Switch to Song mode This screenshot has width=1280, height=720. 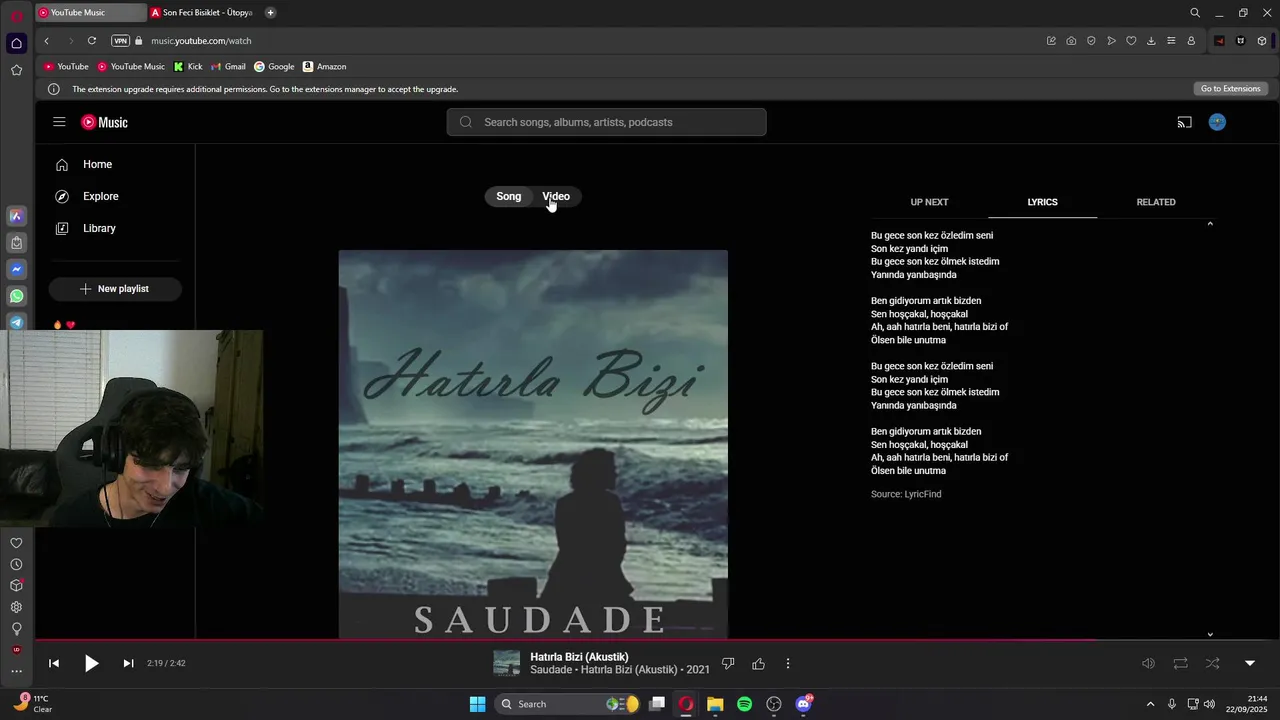tap(509, 196)
